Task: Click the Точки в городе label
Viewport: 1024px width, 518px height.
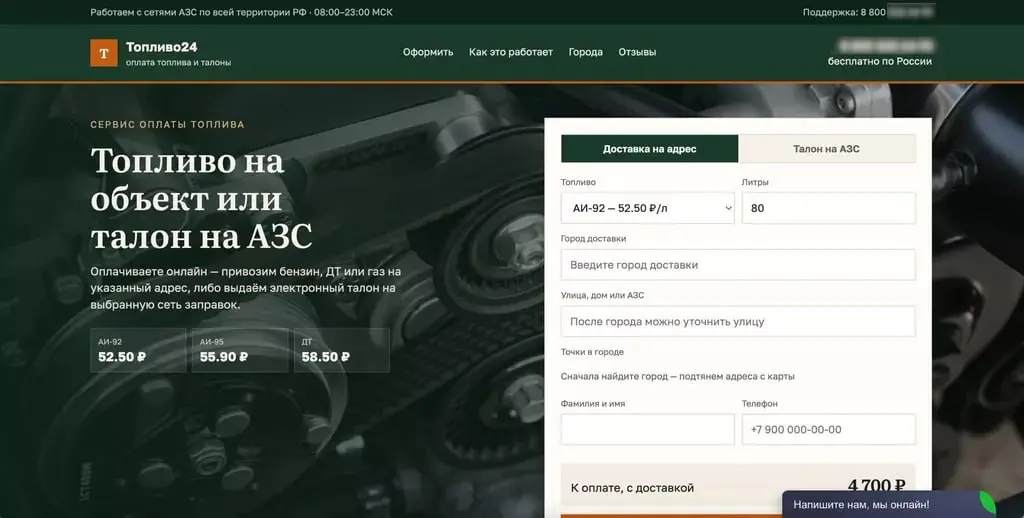Action: (x=592, y=352)
